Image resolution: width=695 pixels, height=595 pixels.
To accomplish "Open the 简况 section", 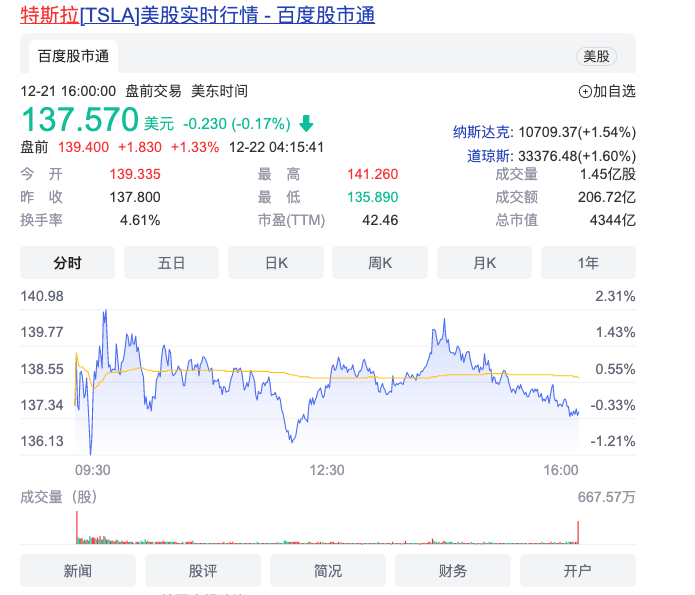I will pyautogui.click(x=328, y=571).
